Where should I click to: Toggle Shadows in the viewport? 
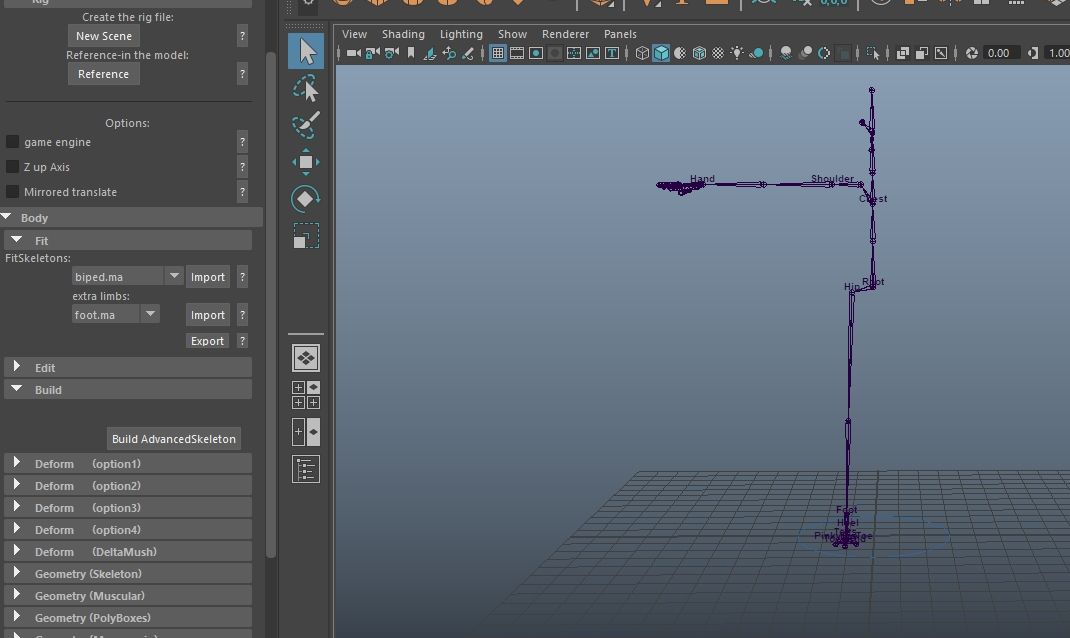point(757,53)
